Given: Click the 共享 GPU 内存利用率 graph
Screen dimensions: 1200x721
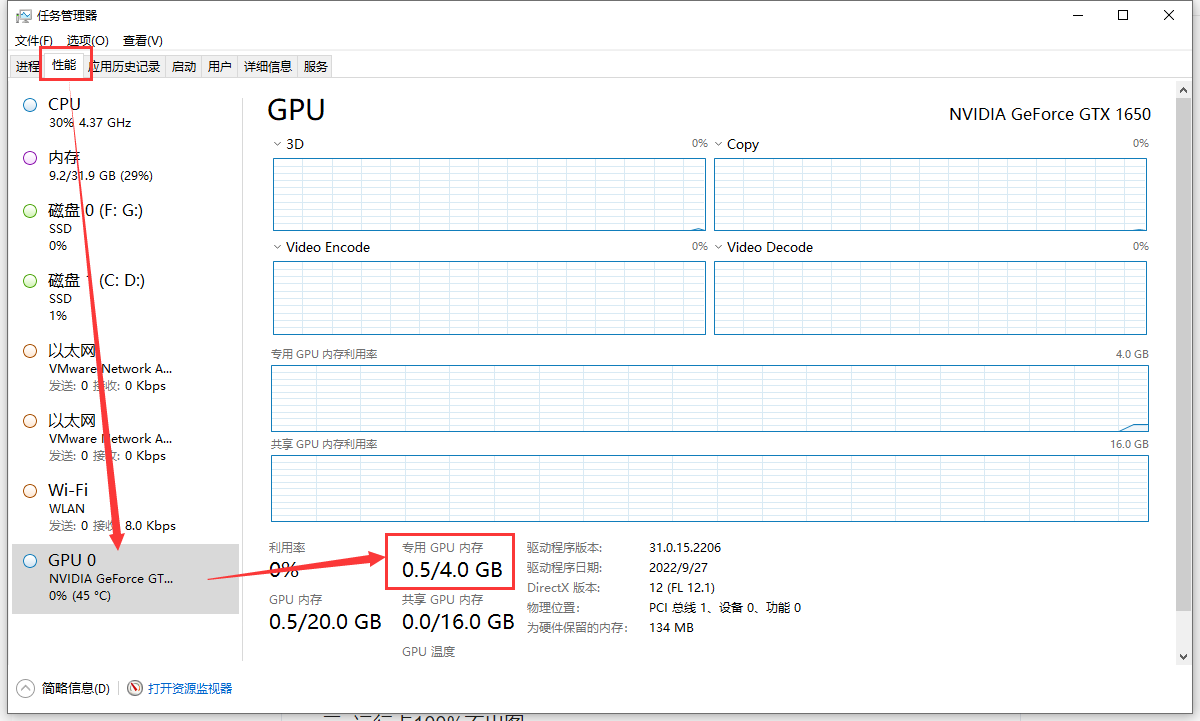Looking at the screenshot, I should tap(710, 488).
